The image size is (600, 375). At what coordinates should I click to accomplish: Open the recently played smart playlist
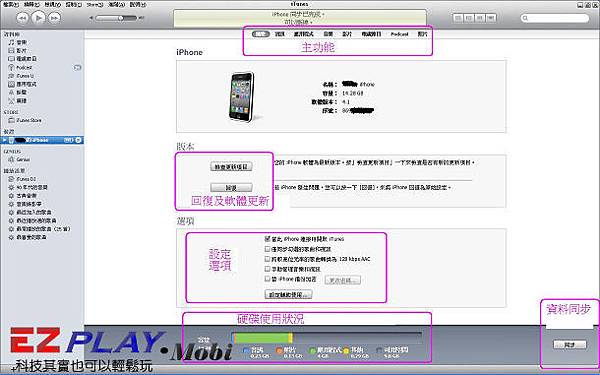coord(32,220)
